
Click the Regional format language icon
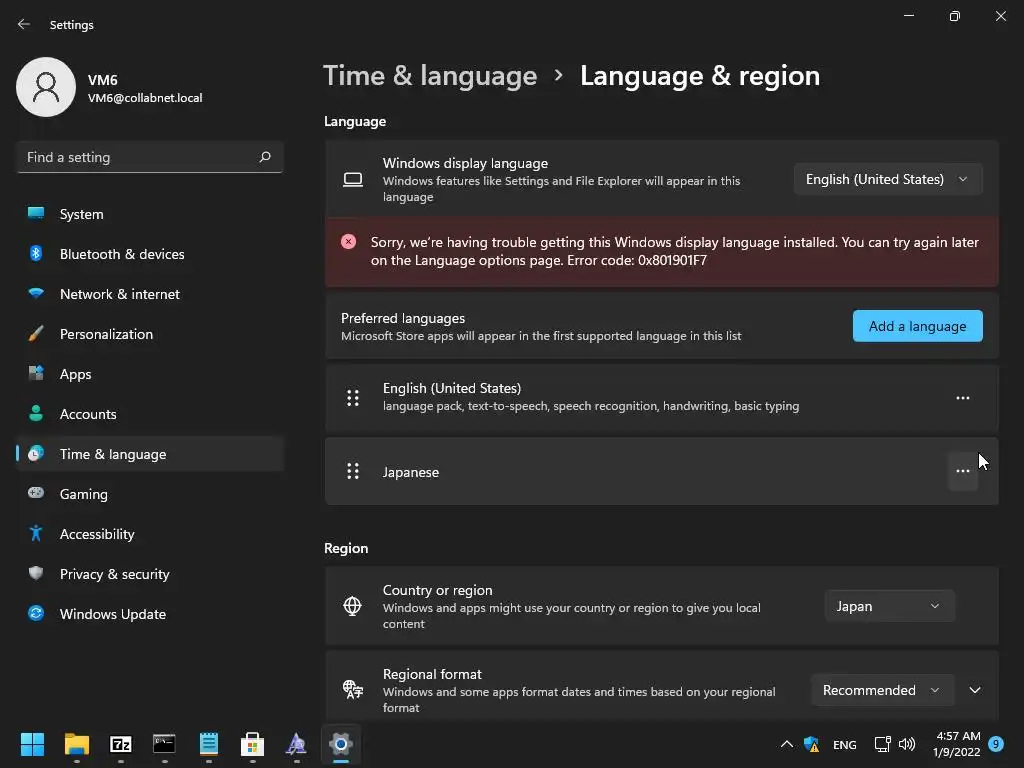pos(353,689)
